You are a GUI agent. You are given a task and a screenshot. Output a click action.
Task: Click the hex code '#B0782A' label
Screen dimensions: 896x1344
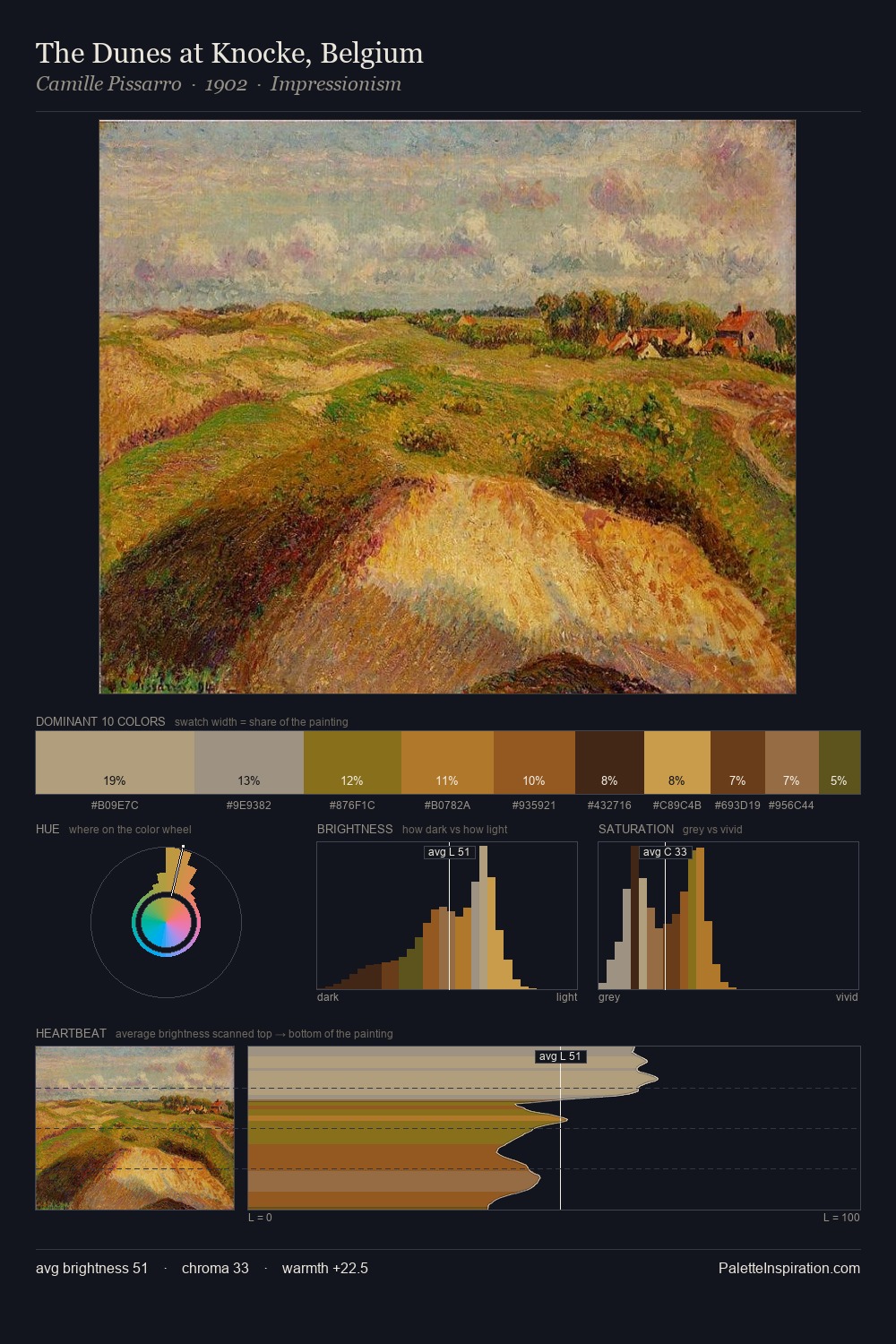(447, 806)
